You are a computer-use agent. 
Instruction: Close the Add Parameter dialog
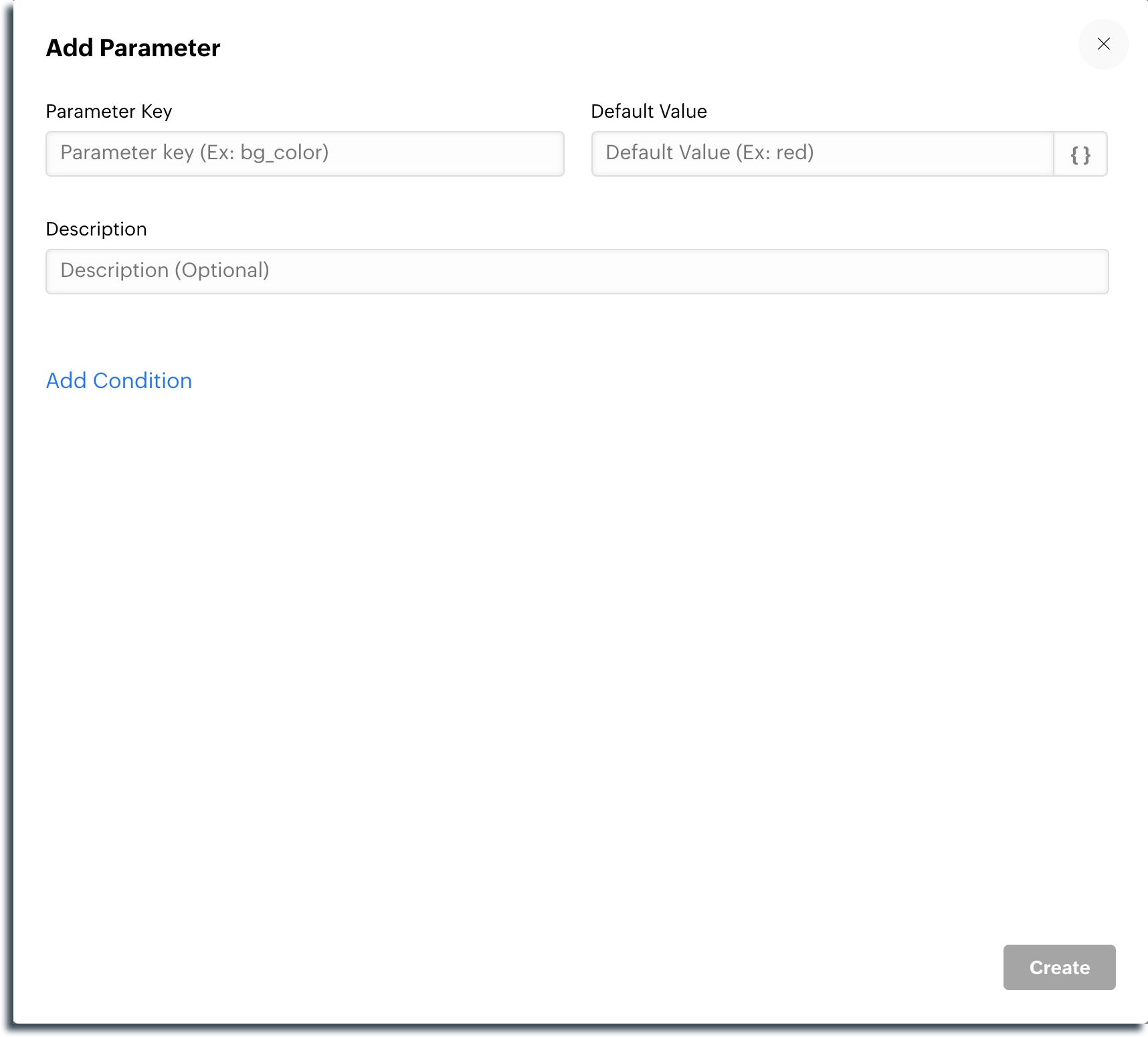[x=1103, y=44]
